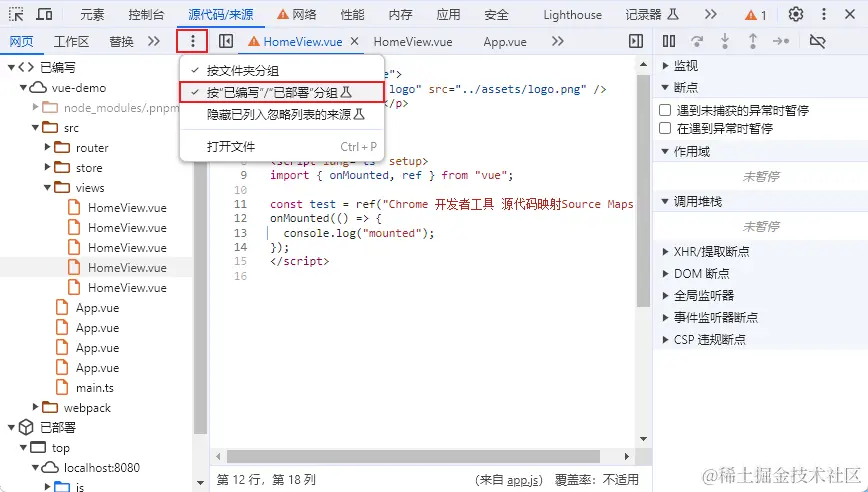Expand the webpack folder
This screenshot has height=492, width=868.
coord(35,407)
